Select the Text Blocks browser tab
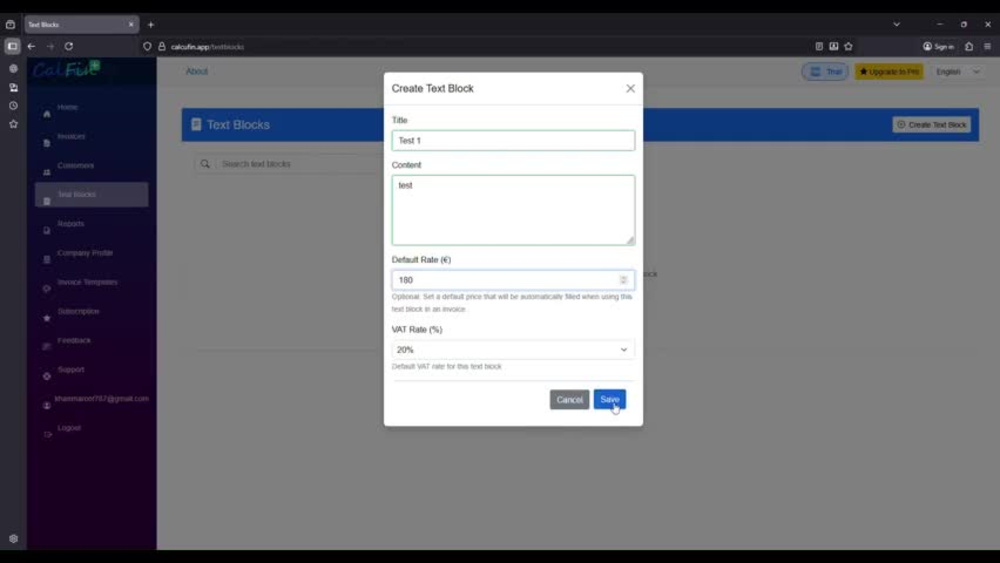 [82, 25]
